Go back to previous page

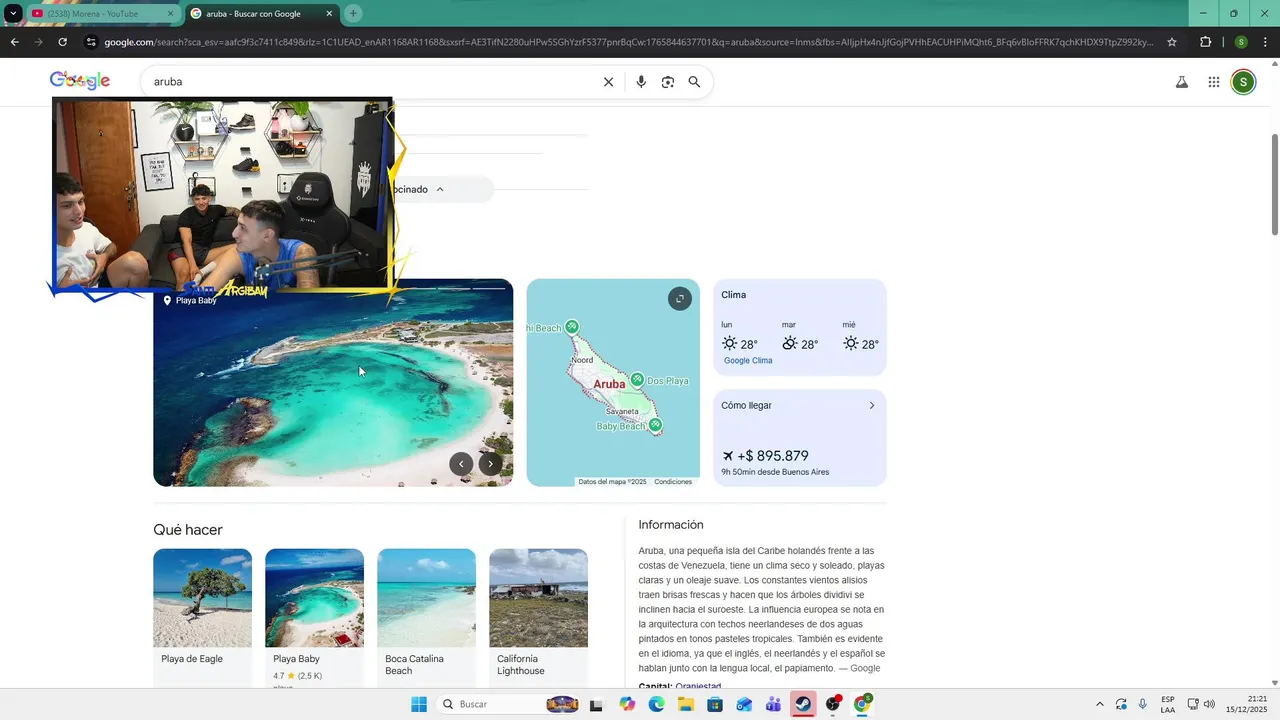point(14,42)
